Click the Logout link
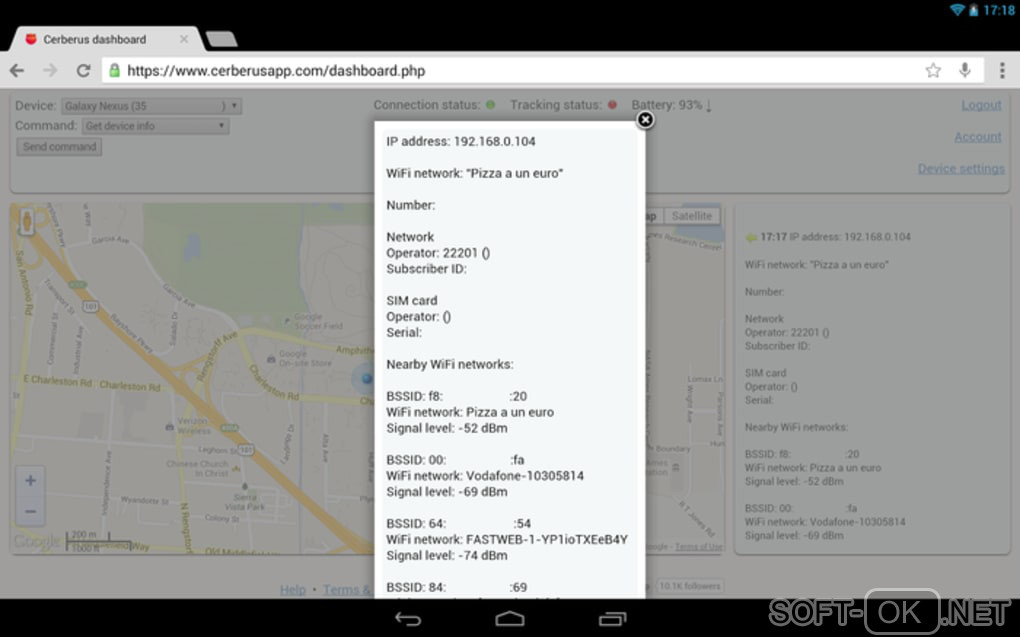This screenshot has height=637, width=1020. tap(981, 105)
